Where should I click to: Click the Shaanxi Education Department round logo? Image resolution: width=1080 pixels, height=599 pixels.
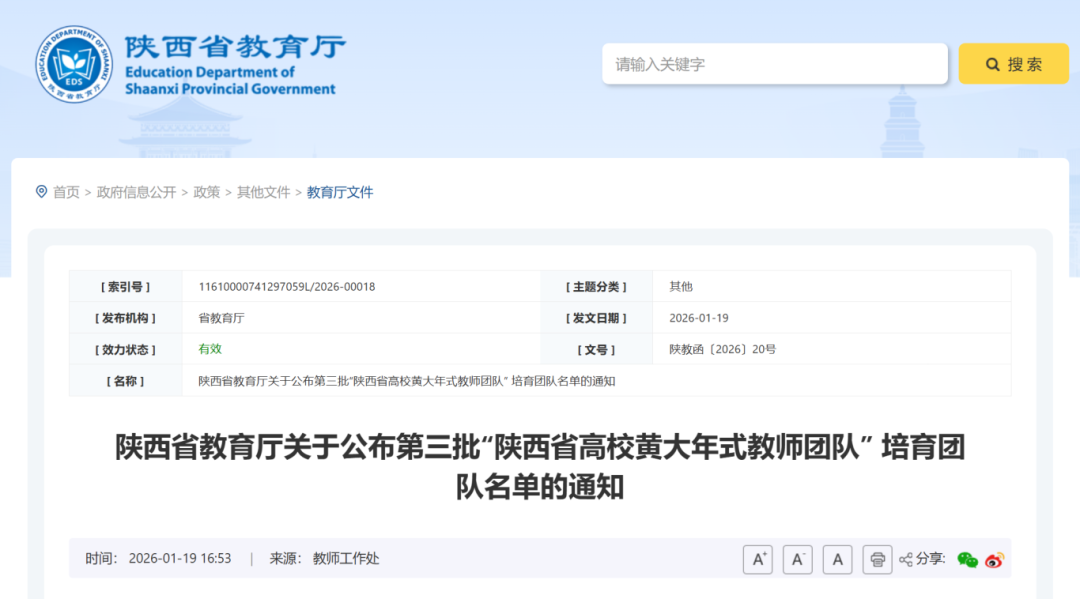[x=75, y=63]
